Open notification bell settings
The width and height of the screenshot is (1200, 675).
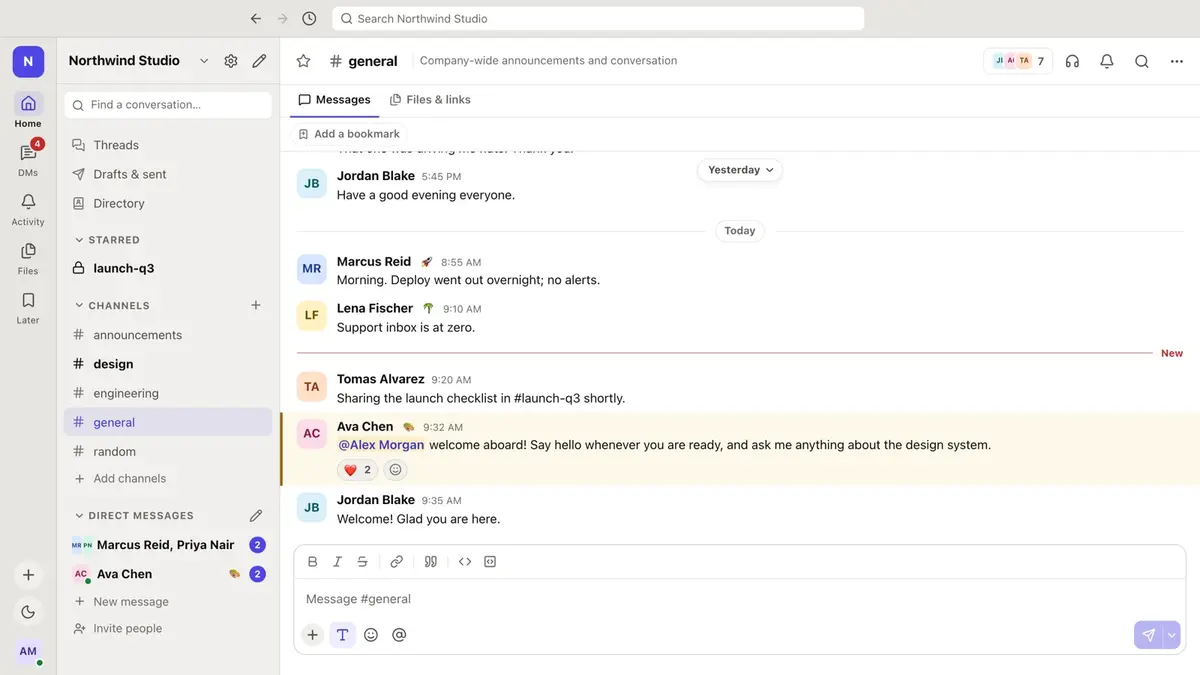coord(1107,61)
